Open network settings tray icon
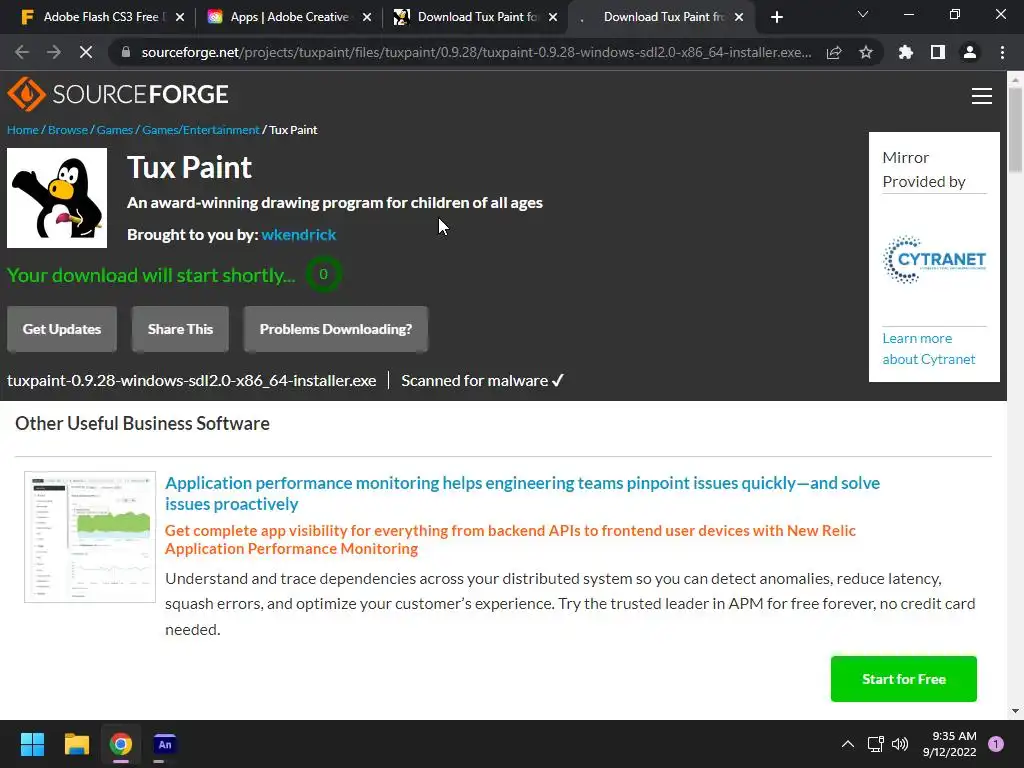 coord(875,744)
